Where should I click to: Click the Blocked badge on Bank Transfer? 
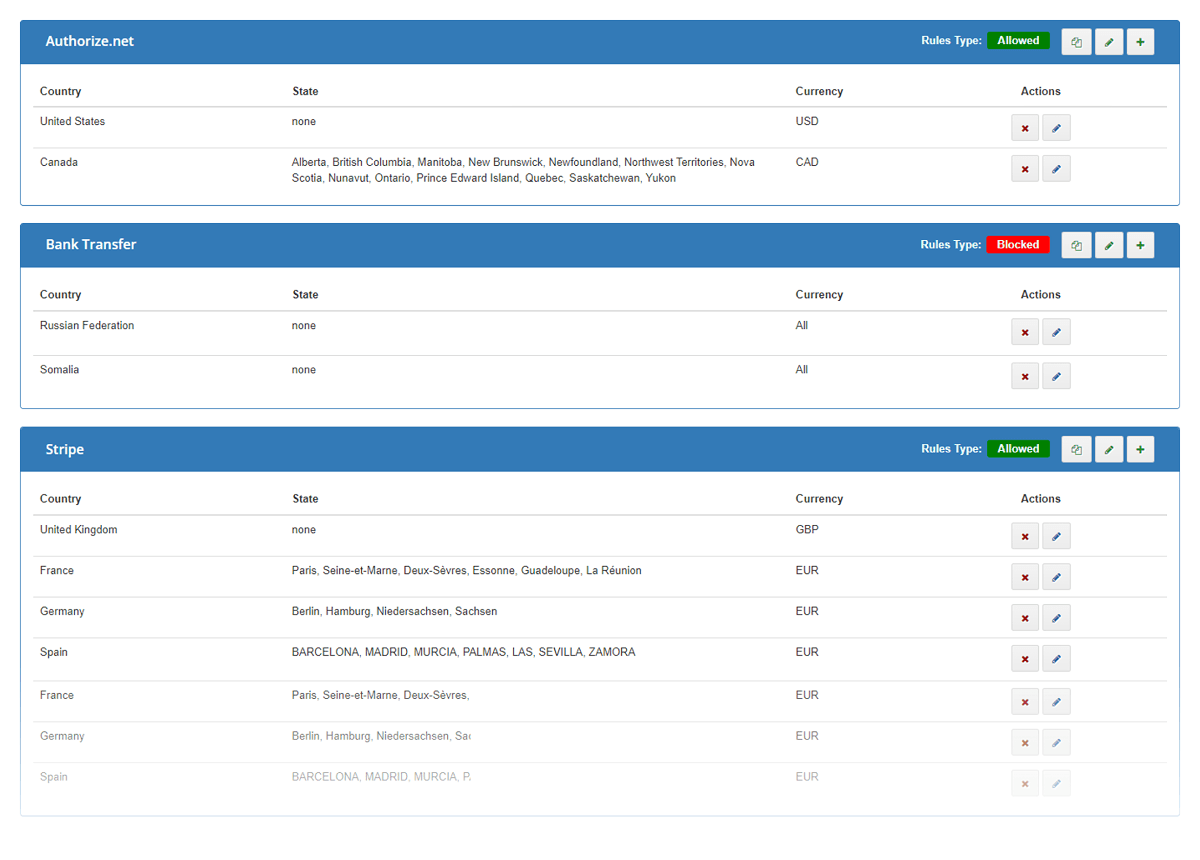click(1018, 245)
